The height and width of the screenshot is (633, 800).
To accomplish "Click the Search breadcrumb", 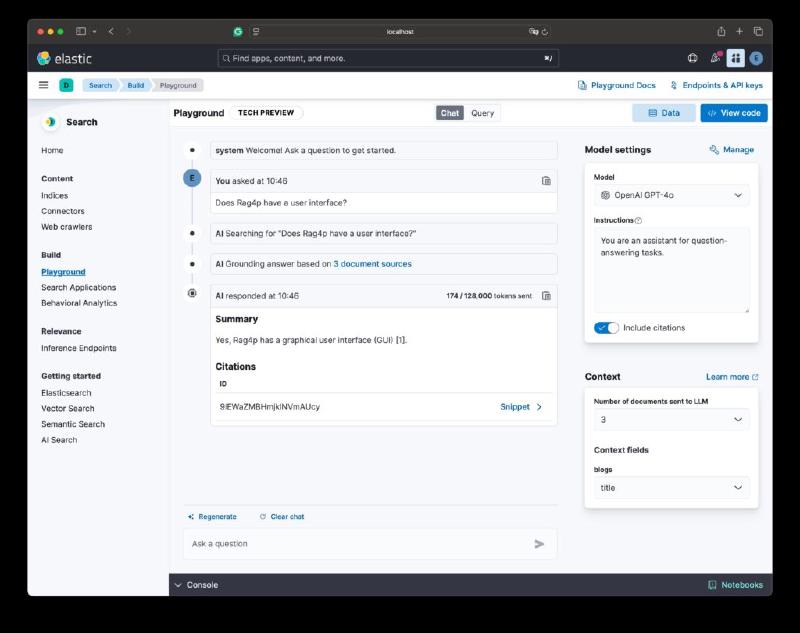I will 101,85.
